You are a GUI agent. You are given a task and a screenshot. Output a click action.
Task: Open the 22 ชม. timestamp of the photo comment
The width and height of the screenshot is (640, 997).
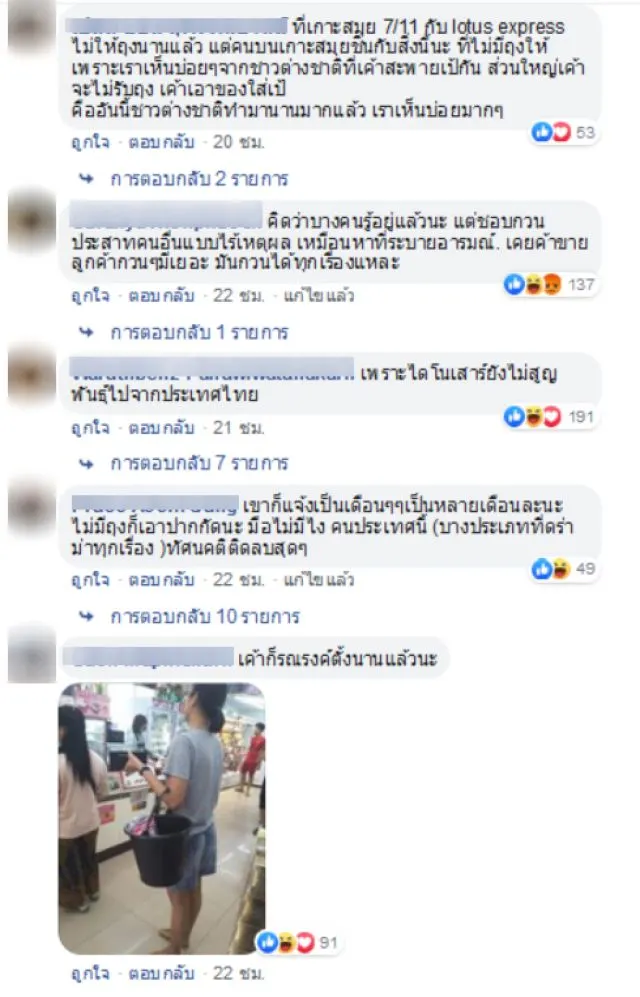(x=238, y=973)
